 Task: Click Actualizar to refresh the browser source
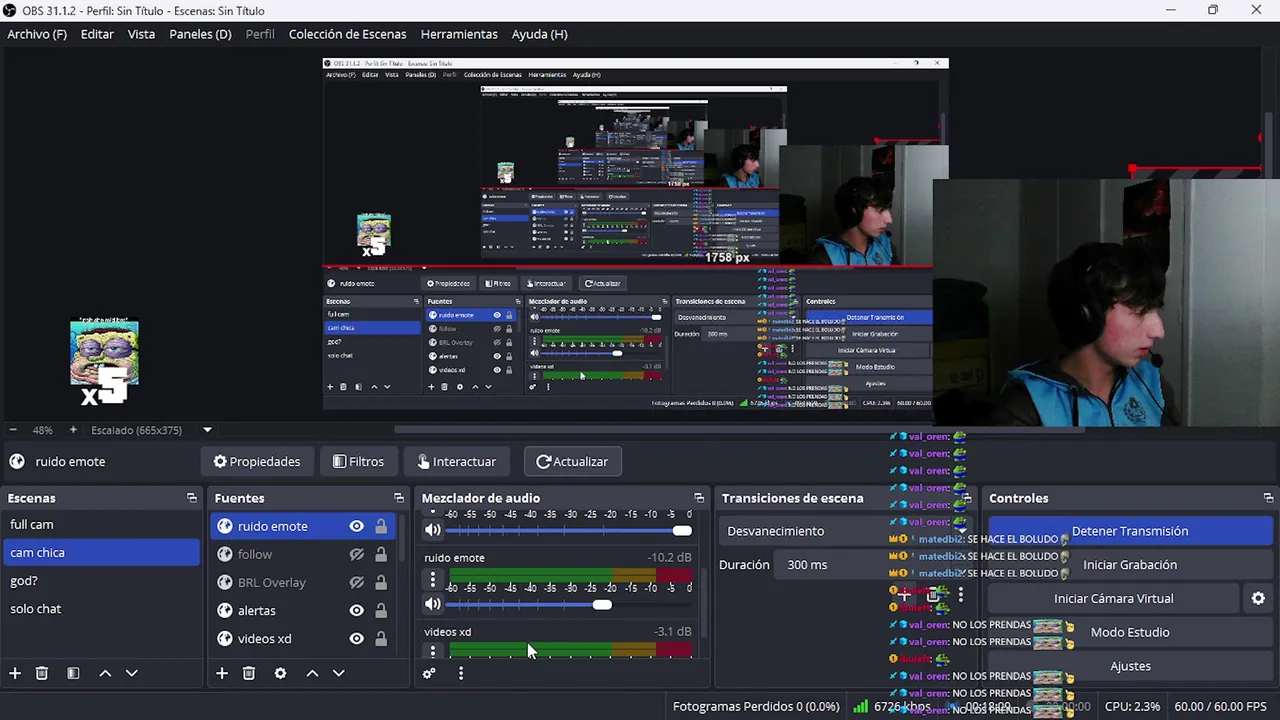(572, 461)
